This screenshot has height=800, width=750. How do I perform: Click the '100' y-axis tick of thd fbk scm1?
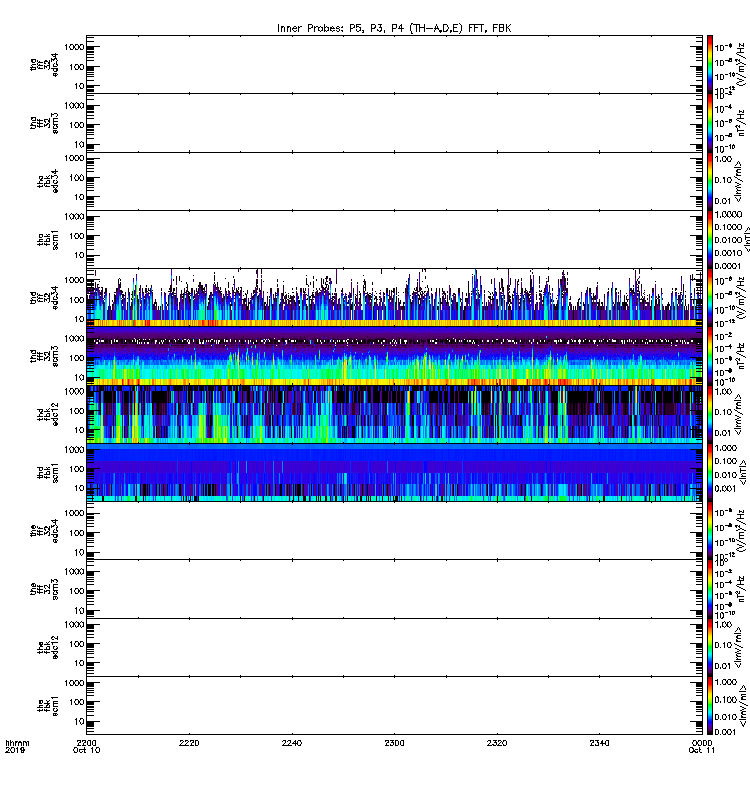click(x=77, y=469)
